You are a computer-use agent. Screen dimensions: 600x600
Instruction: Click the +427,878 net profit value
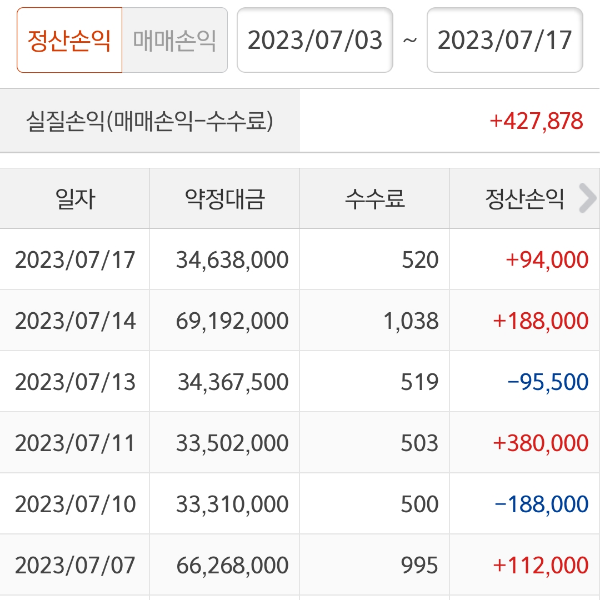point(536,121)
